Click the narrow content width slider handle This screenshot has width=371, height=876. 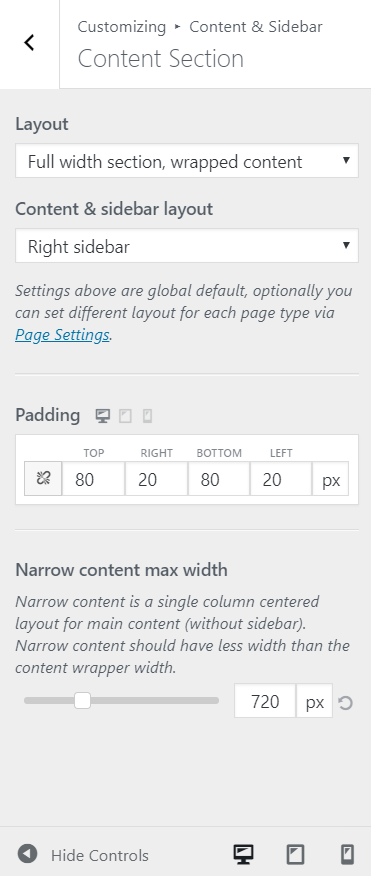[x=82, y=701]
